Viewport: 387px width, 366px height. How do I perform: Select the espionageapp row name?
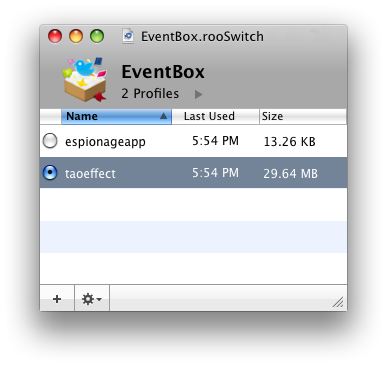[x=105, y=142]
